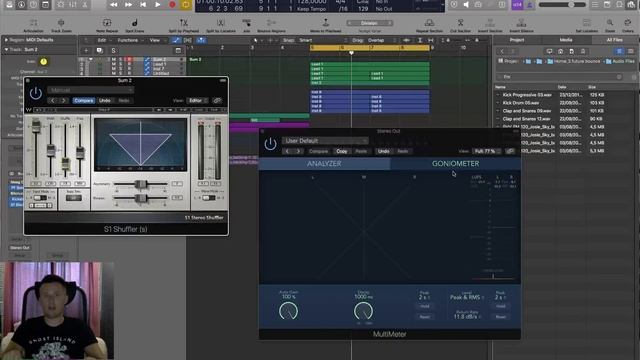This screenshot has width=640, height=360.
Task: Click the Note Repeat toolbar icon
Action: 107,23
